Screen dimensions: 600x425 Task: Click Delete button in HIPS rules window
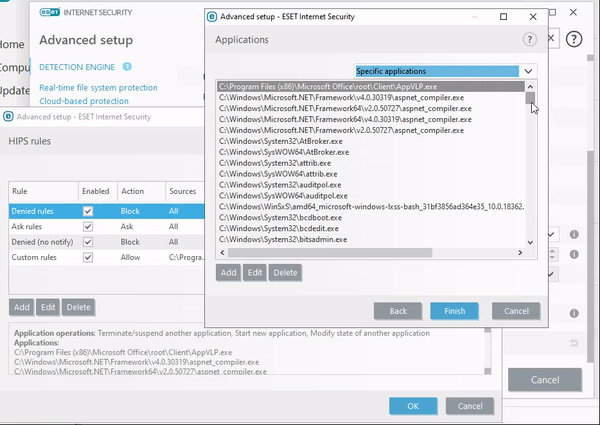(78, 307)
